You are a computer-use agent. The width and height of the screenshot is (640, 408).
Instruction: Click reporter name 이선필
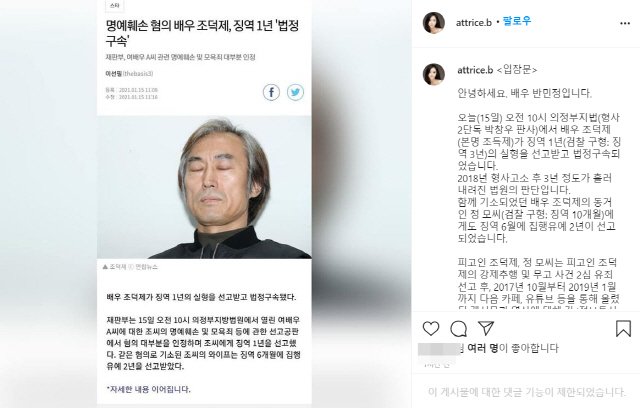click(113, 73)
